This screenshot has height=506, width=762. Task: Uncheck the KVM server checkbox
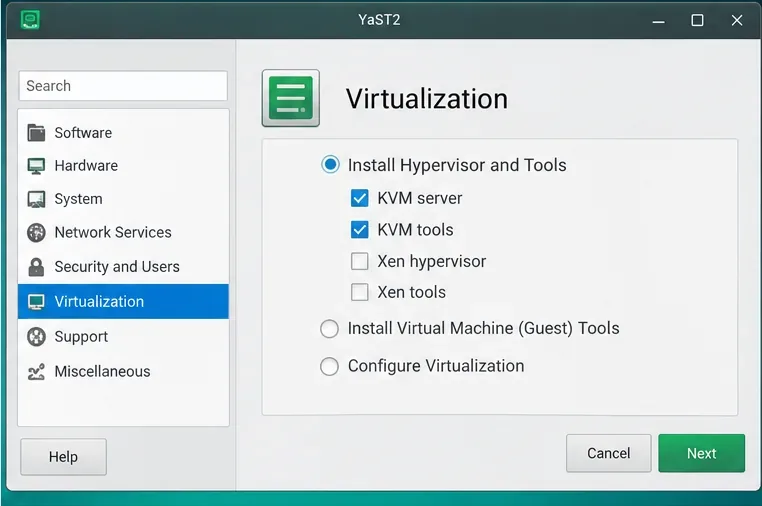360,198
